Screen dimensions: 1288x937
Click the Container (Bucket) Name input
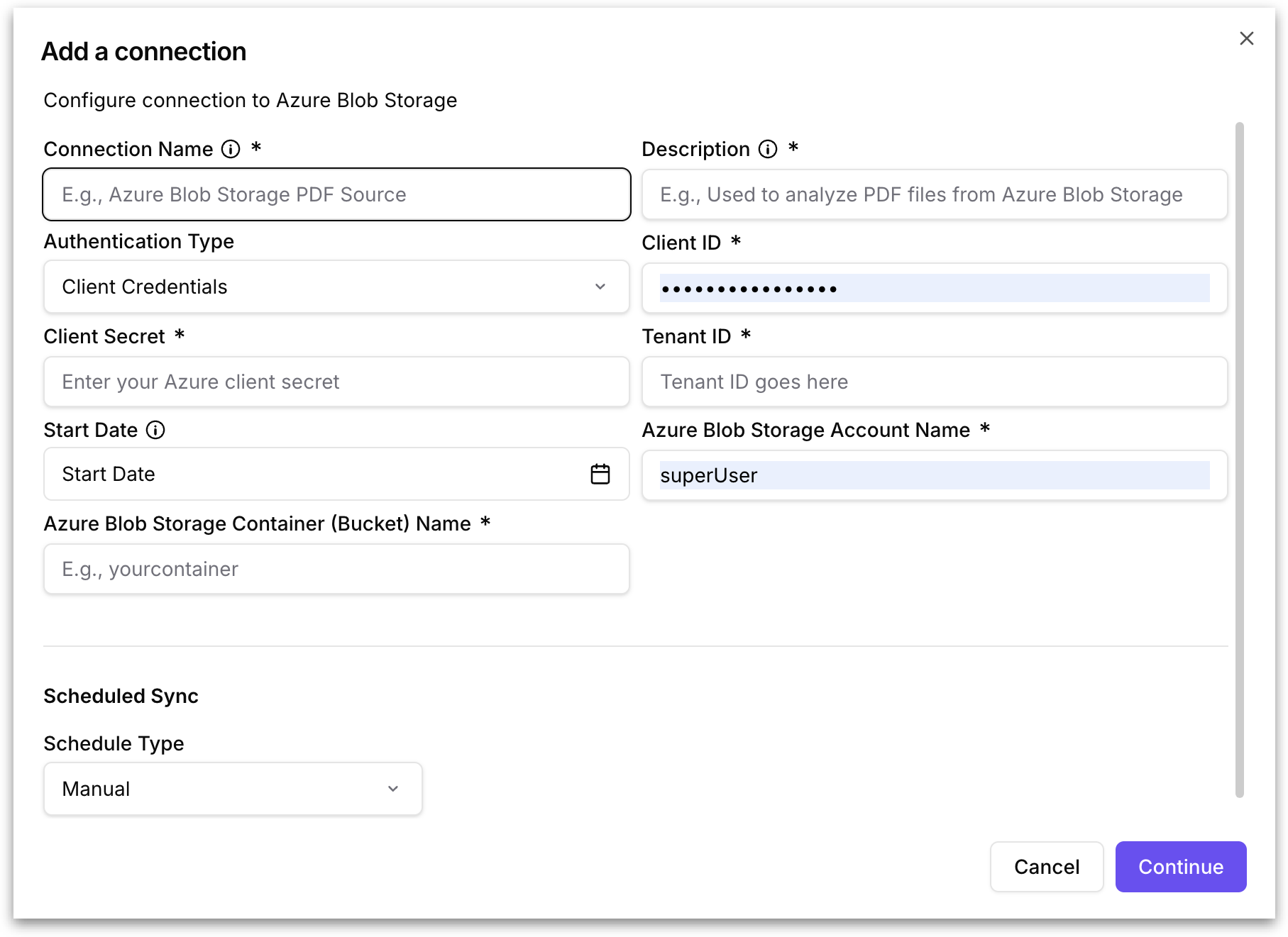[x=336, y=569]
